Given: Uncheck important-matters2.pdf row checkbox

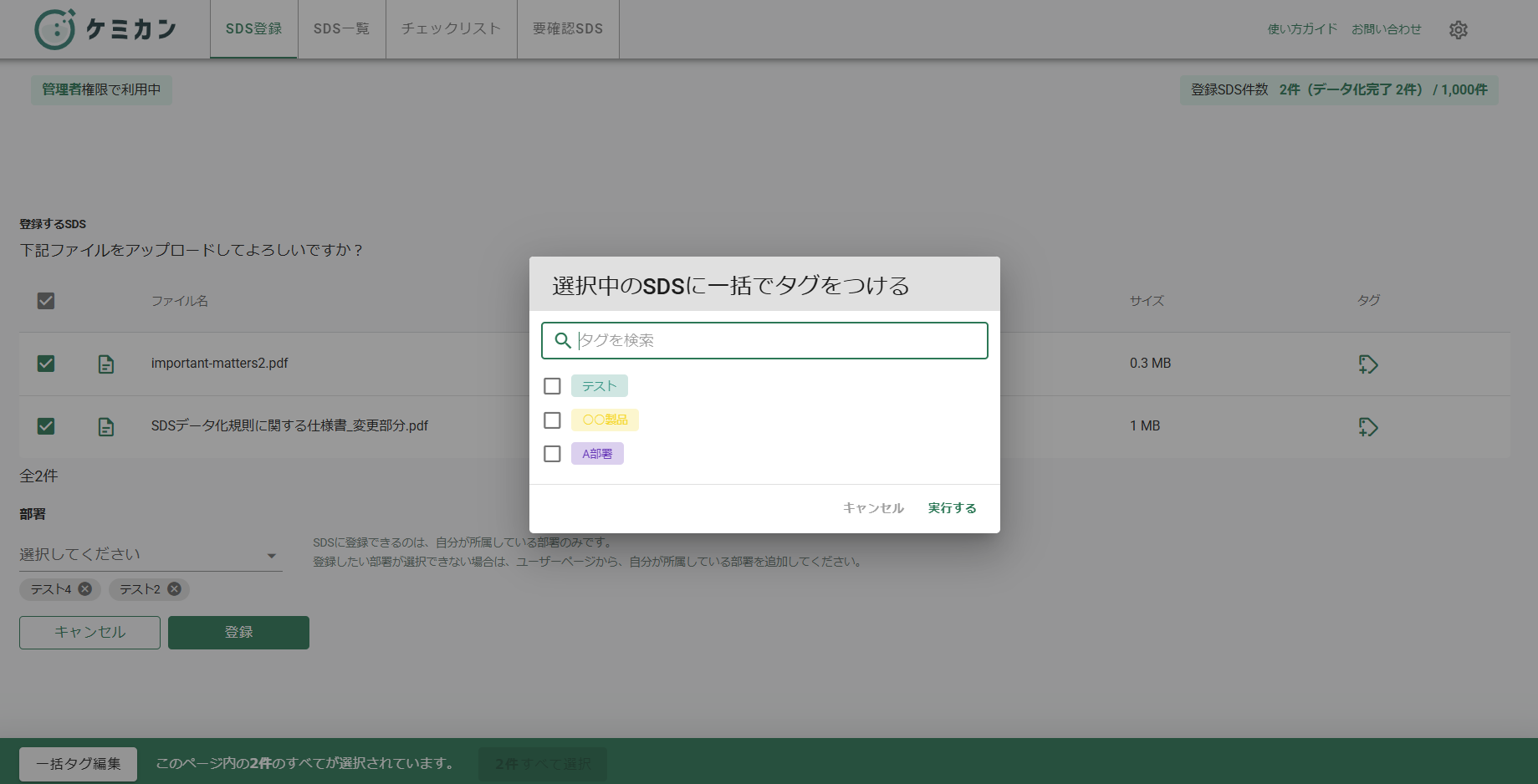Looking at the screenshot, I should [x=46, y=364].
